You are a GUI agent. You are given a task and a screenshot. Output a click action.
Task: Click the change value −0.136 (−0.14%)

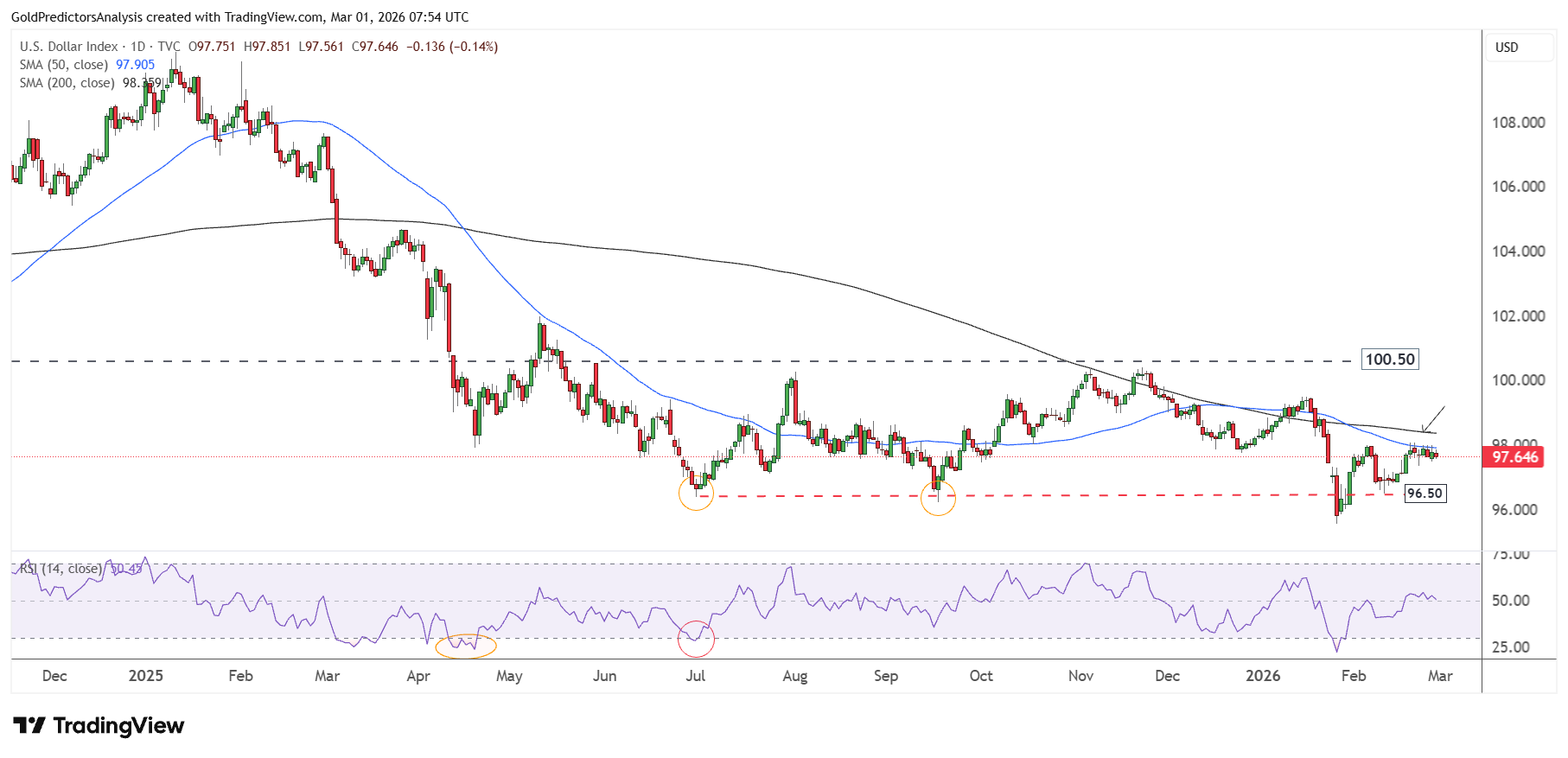click(x=452, y=47)
